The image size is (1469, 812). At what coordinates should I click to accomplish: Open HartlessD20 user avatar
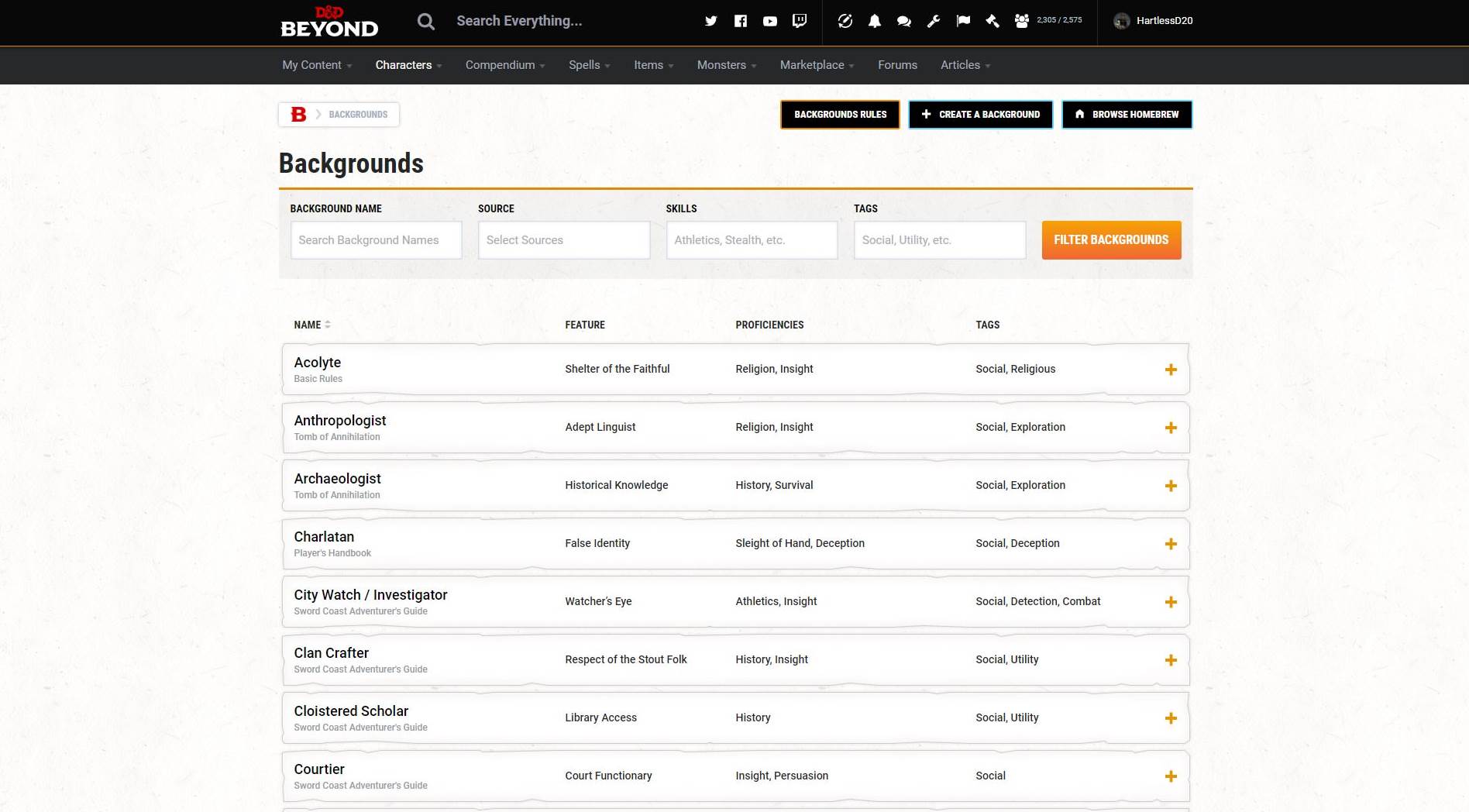pos(1121,21)
